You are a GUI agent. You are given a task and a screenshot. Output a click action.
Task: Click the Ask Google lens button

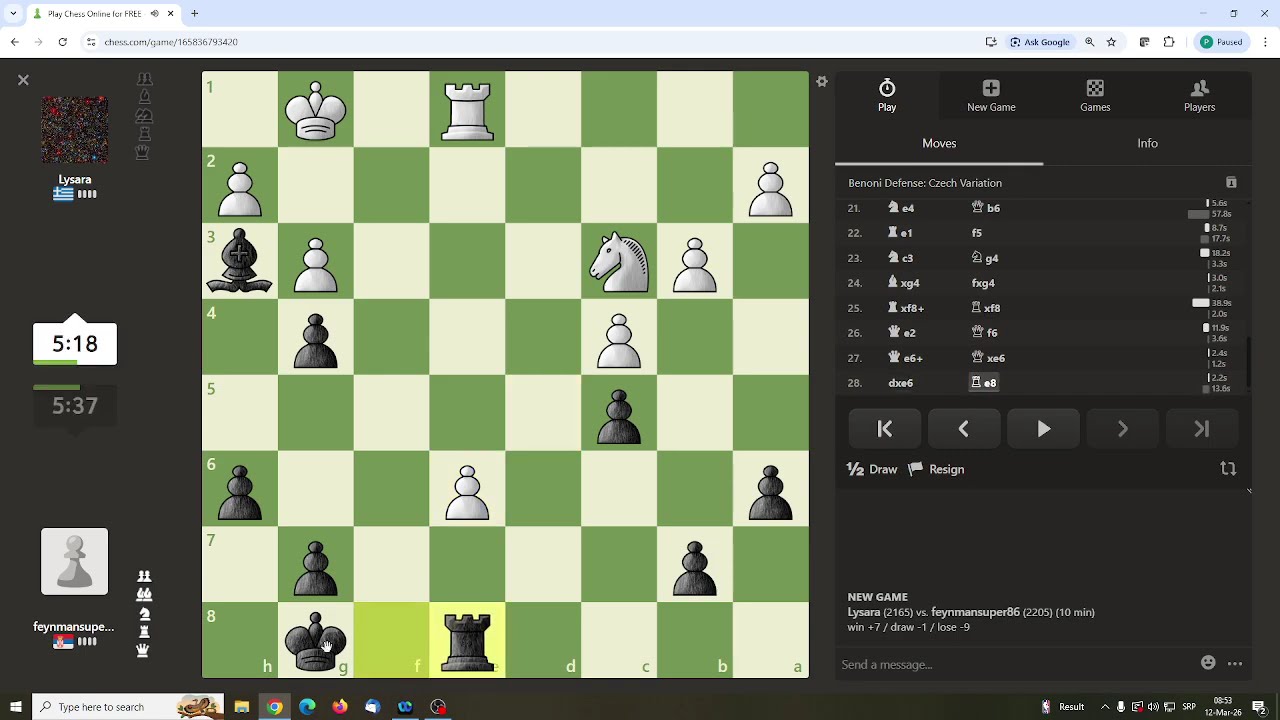[1040, 42]
